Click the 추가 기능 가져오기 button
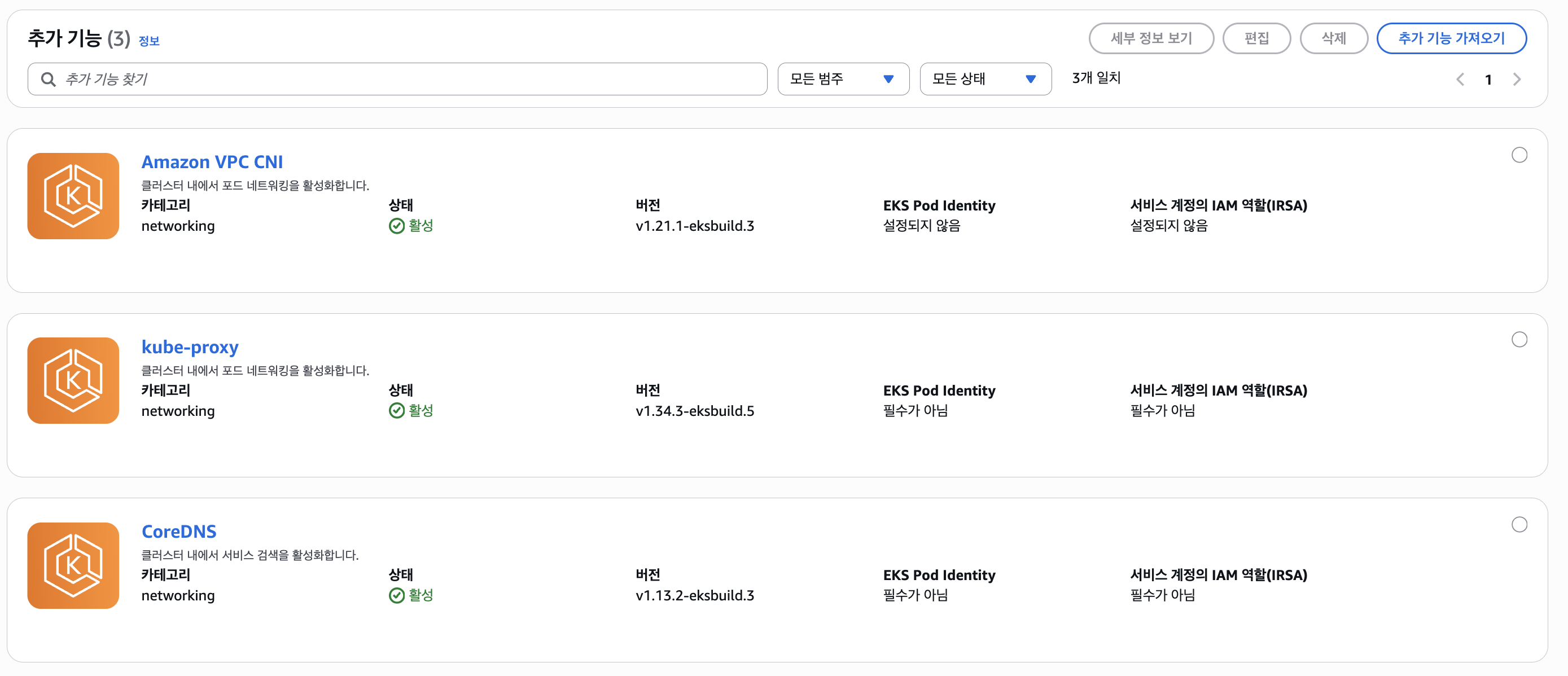The width and height of the screenshot is (1568, 676). point(1451,38)
